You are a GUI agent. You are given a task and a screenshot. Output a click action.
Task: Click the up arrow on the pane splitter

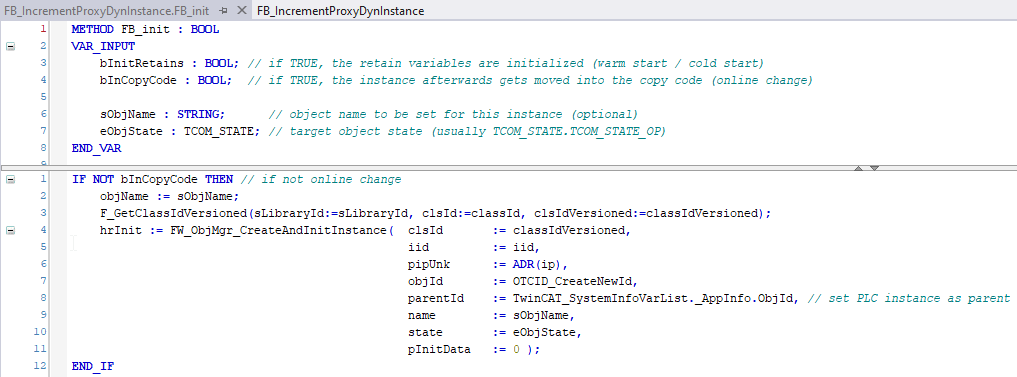coord(859,168)
